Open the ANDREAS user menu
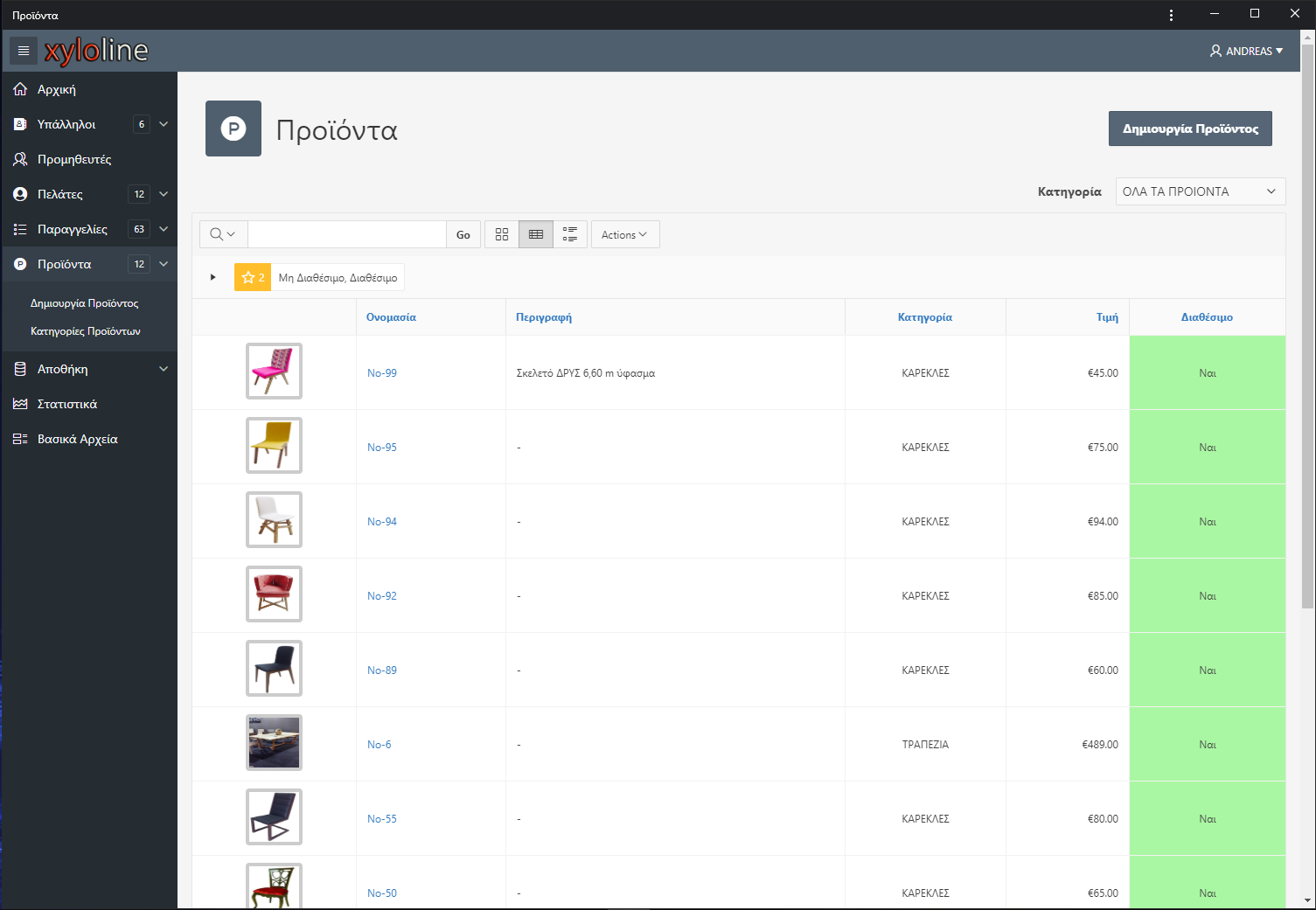 [1247, 51]
